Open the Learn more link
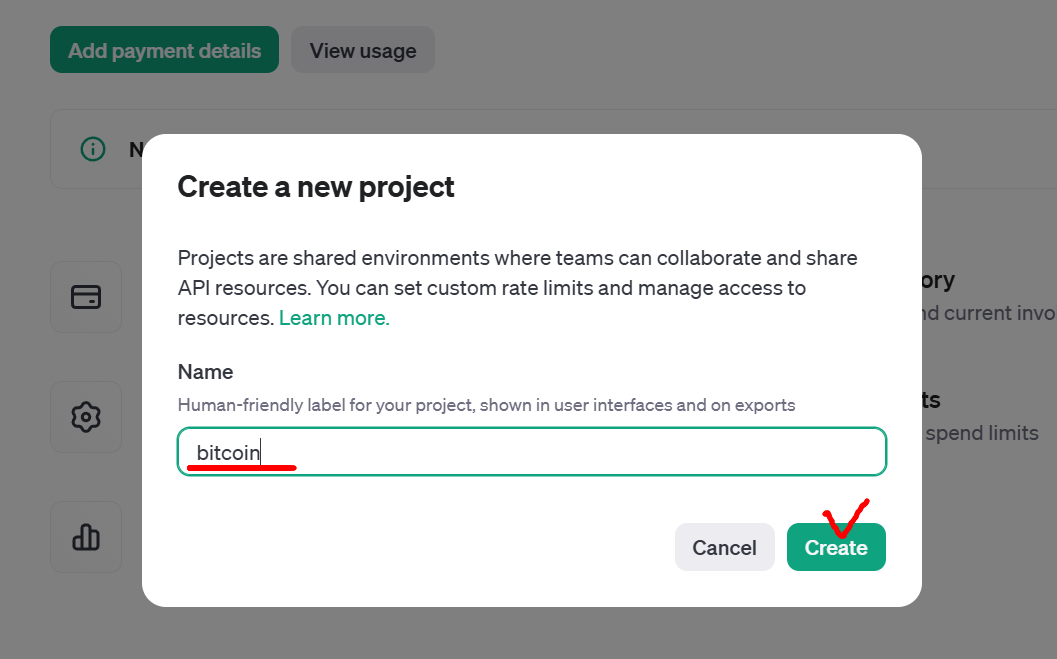 pyautogui.click(x=334, y=318)
